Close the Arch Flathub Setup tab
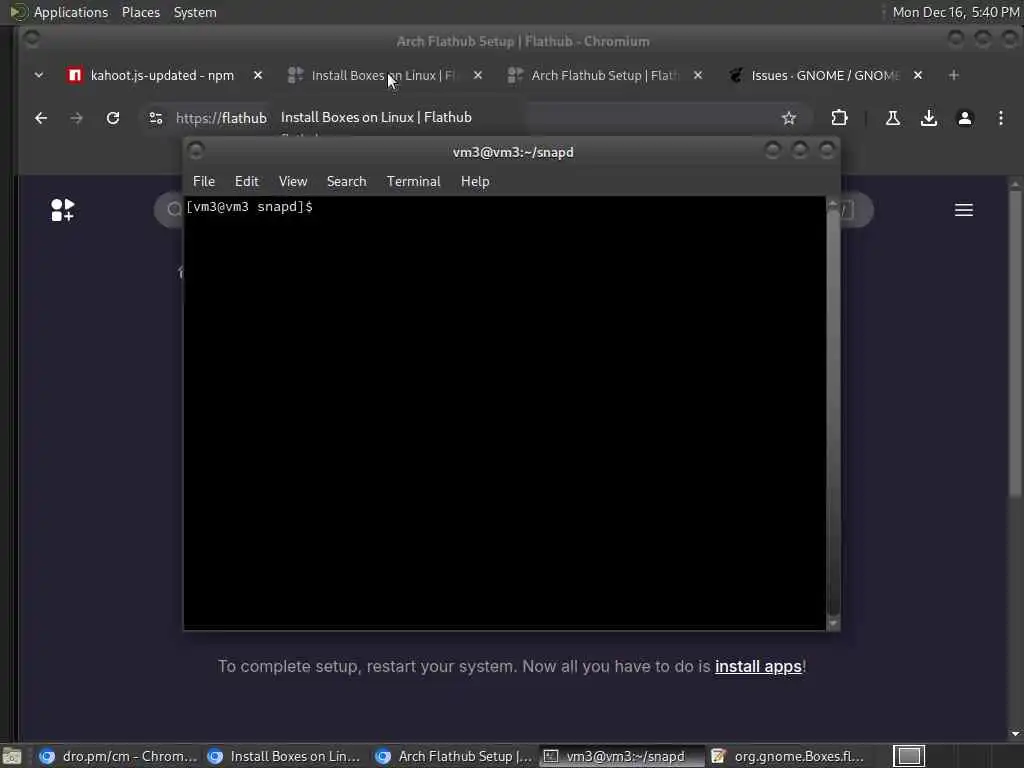 pos(698,75)
